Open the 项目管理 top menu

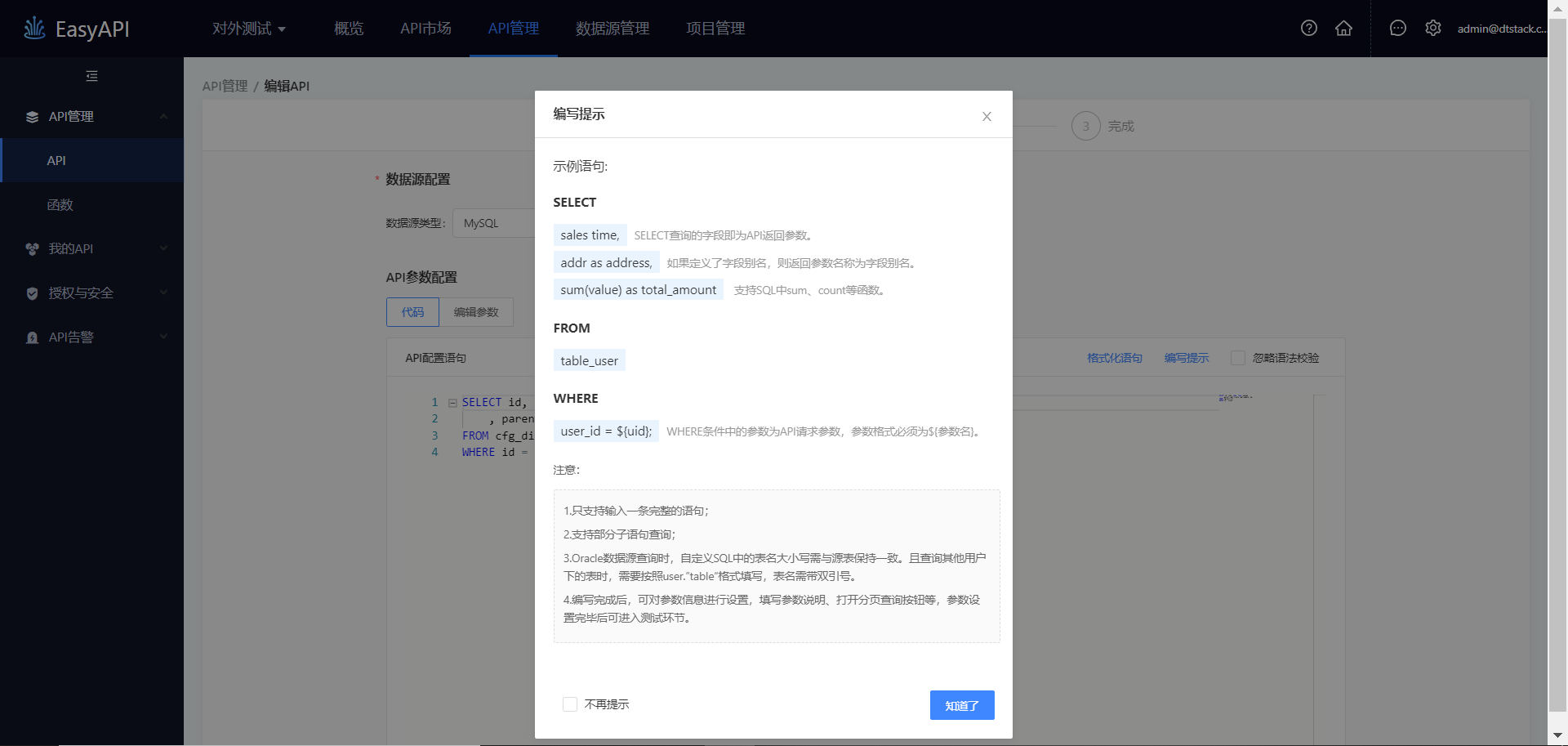[x=715, y=29]
